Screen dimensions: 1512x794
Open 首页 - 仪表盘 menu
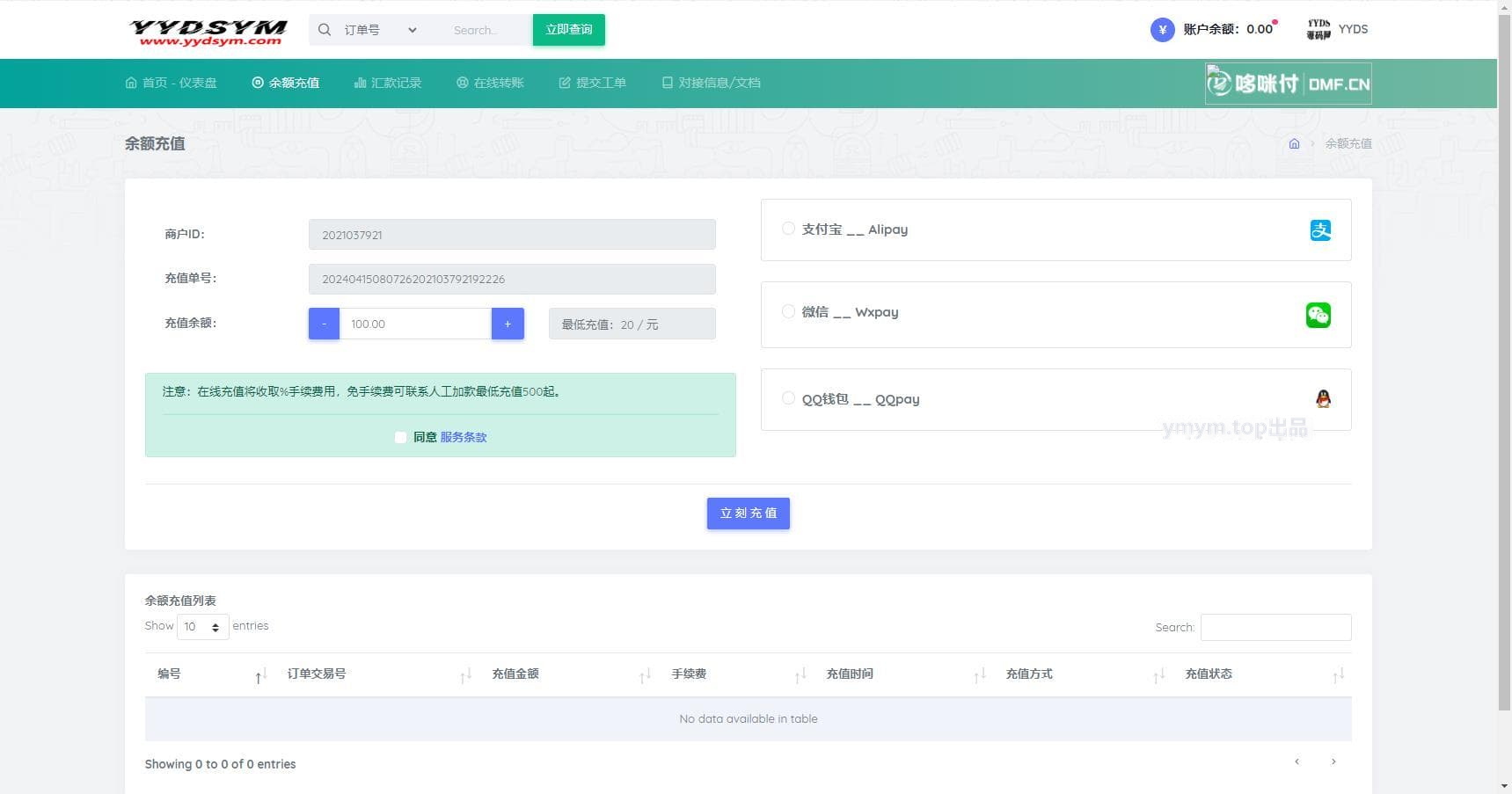(171, 83)
